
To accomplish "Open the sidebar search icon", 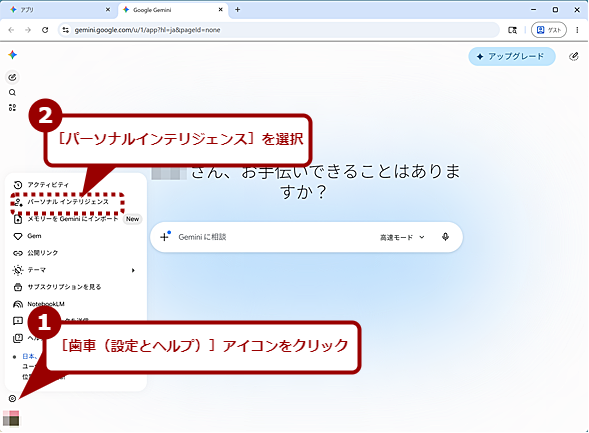I will 12,92.
